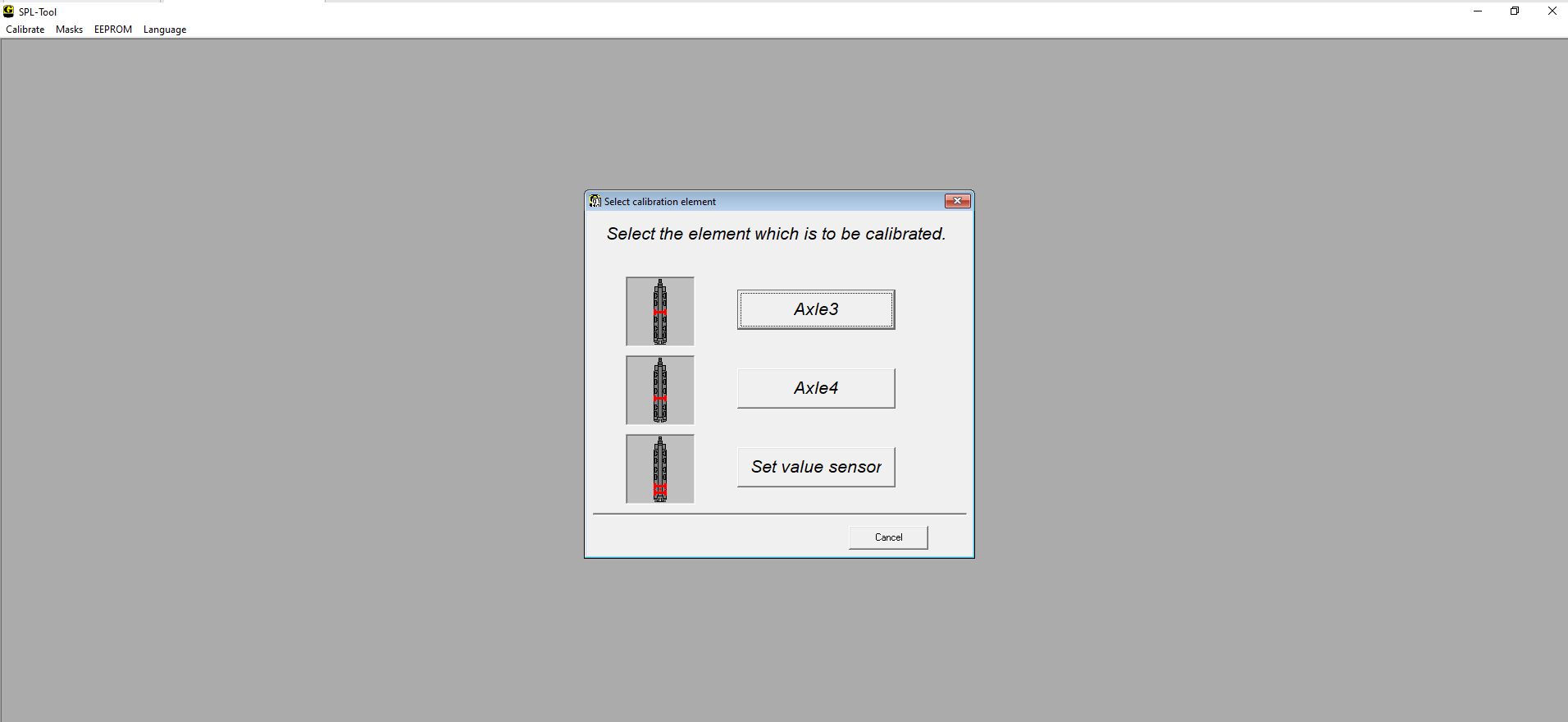This screenshot has height=722, width=1568.
Task: Click the 'Select the element which is to be calibrated.' text
Action: coord(777,234)
